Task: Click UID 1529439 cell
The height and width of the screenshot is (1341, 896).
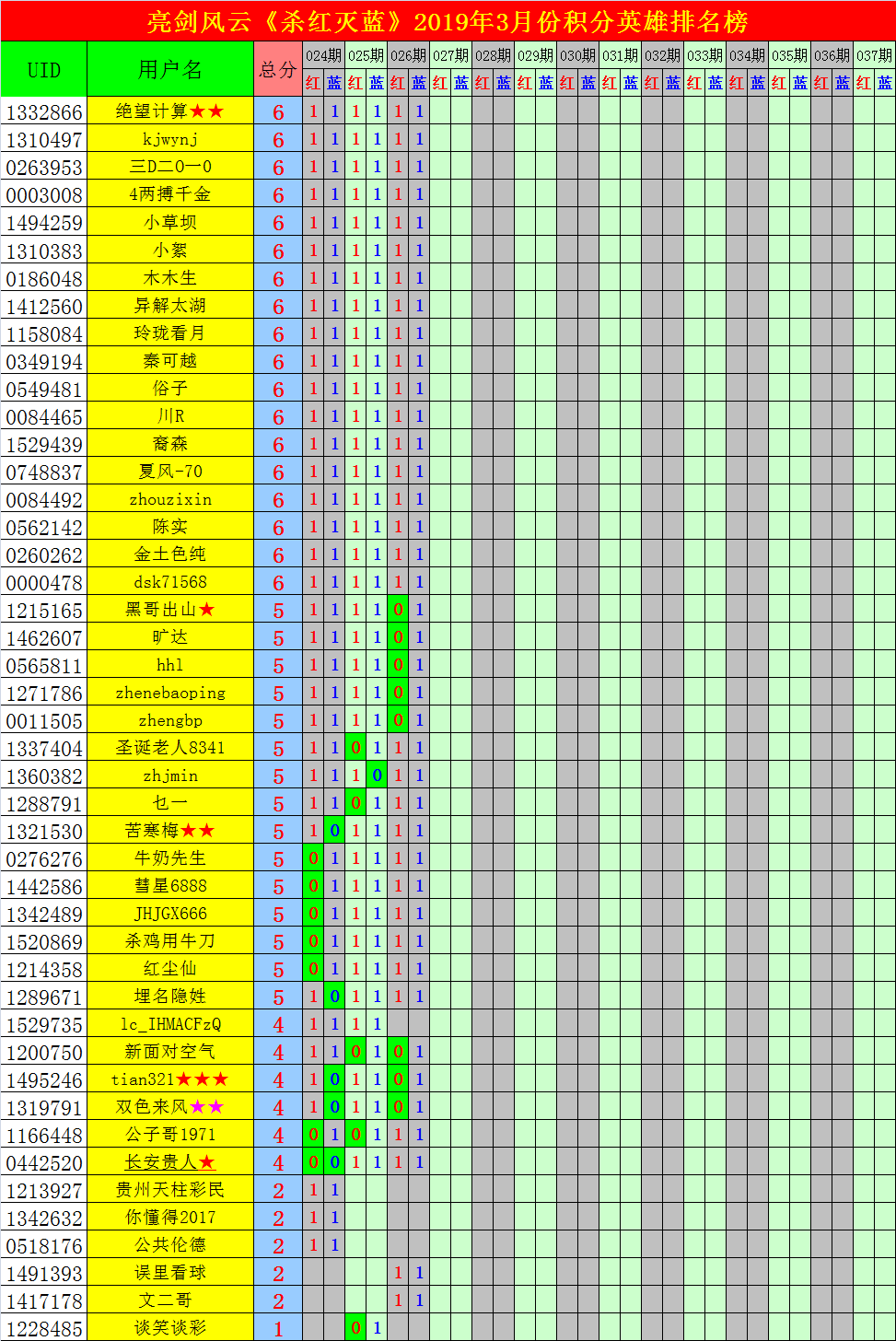Action: [x=44, y=443]
